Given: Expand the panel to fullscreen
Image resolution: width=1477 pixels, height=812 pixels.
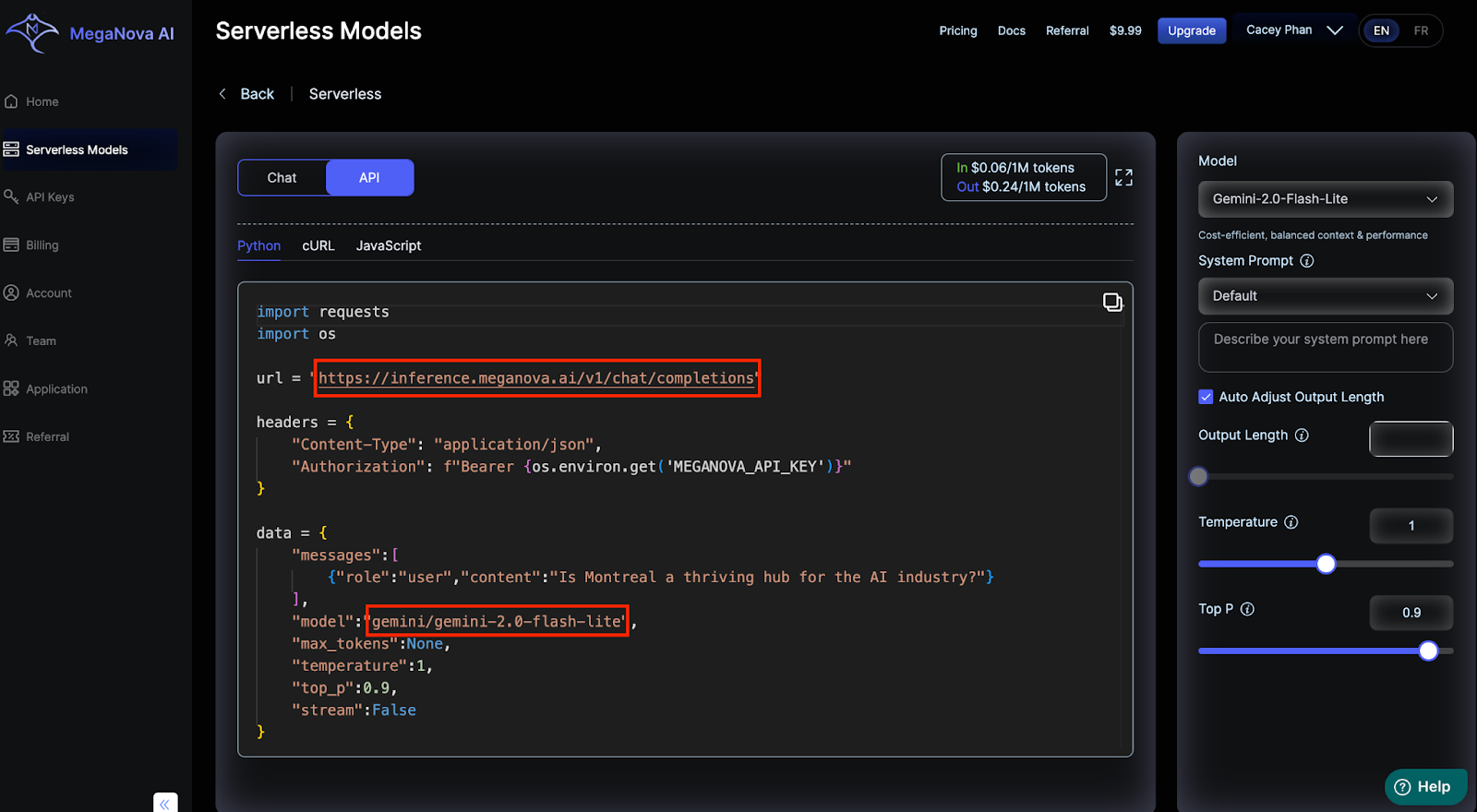Looking at the screenshot, I should (x=1123, y=177).
